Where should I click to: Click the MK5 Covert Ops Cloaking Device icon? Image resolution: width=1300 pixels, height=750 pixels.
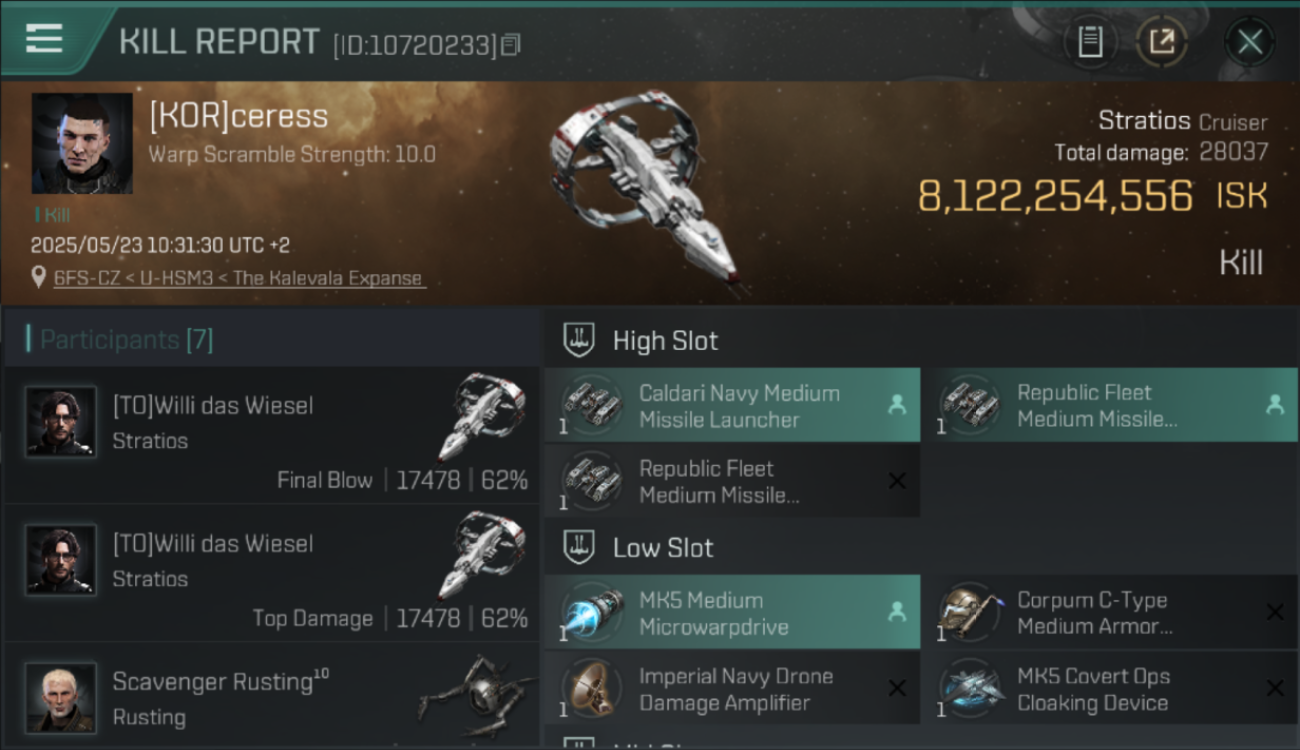[x=969, y=688]
